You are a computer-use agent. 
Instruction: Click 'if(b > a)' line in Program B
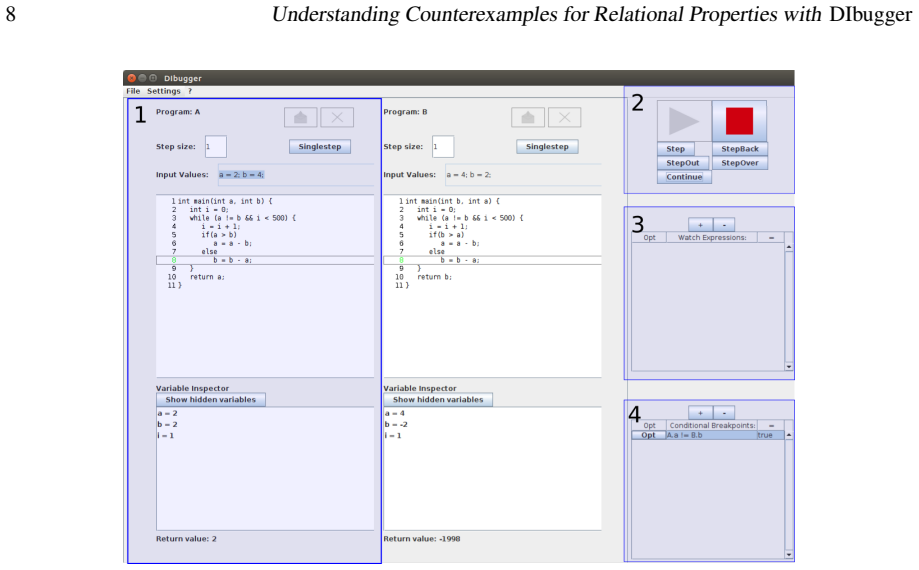pyautogui.click(x=447, y=235)
